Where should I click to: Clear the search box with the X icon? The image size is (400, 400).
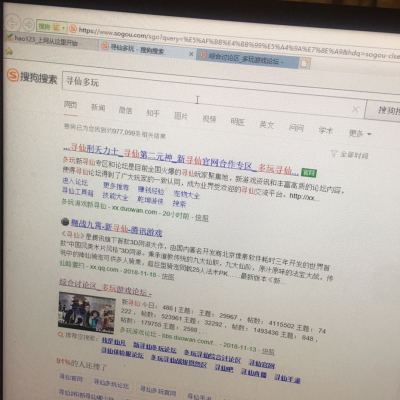[x=355, y=109]
